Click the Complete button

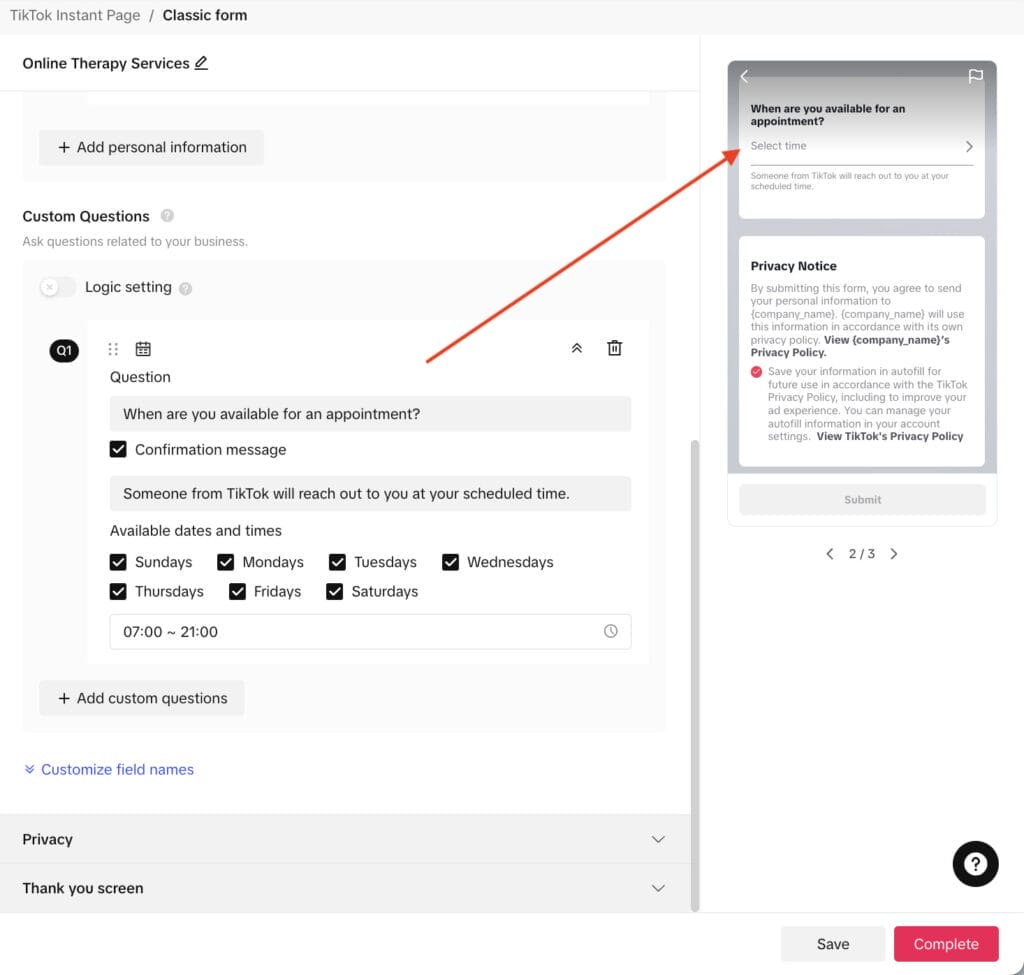click(x=945, y=943)
